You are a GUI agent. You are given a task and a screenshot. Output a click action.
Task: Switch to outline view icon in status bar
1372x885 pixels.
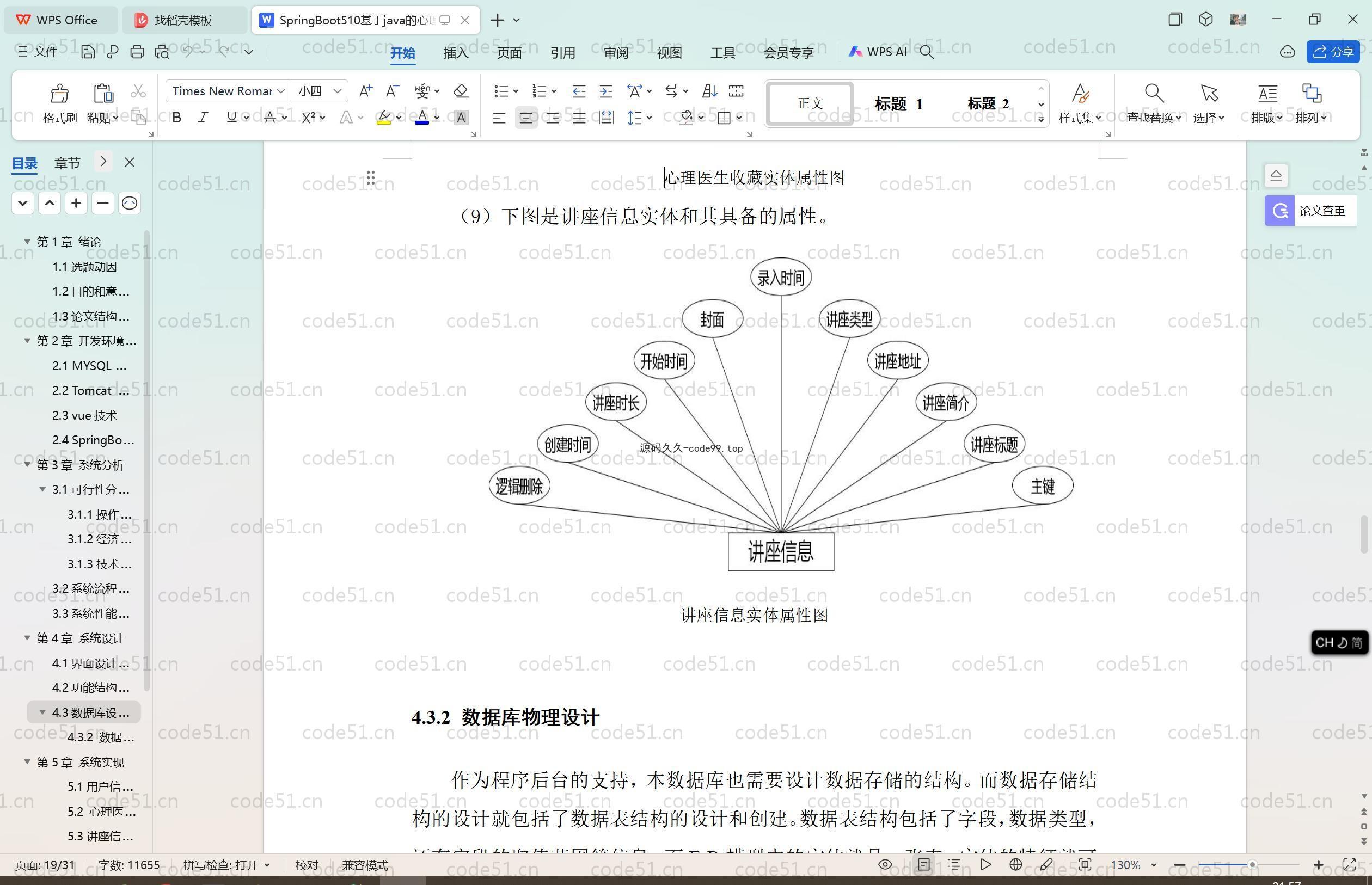953,864
